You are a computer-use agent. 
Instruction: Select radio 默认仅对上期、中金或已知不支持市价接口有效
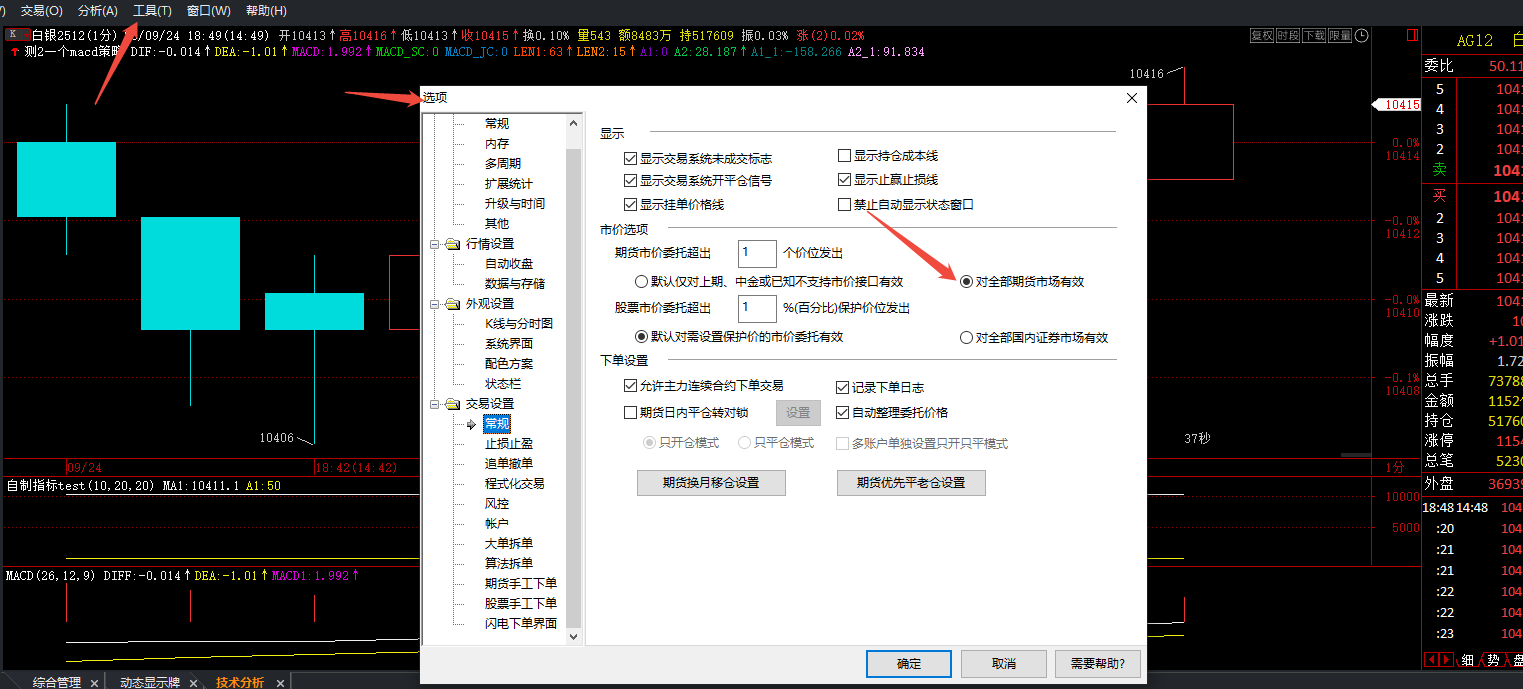[x=642, y=282]
